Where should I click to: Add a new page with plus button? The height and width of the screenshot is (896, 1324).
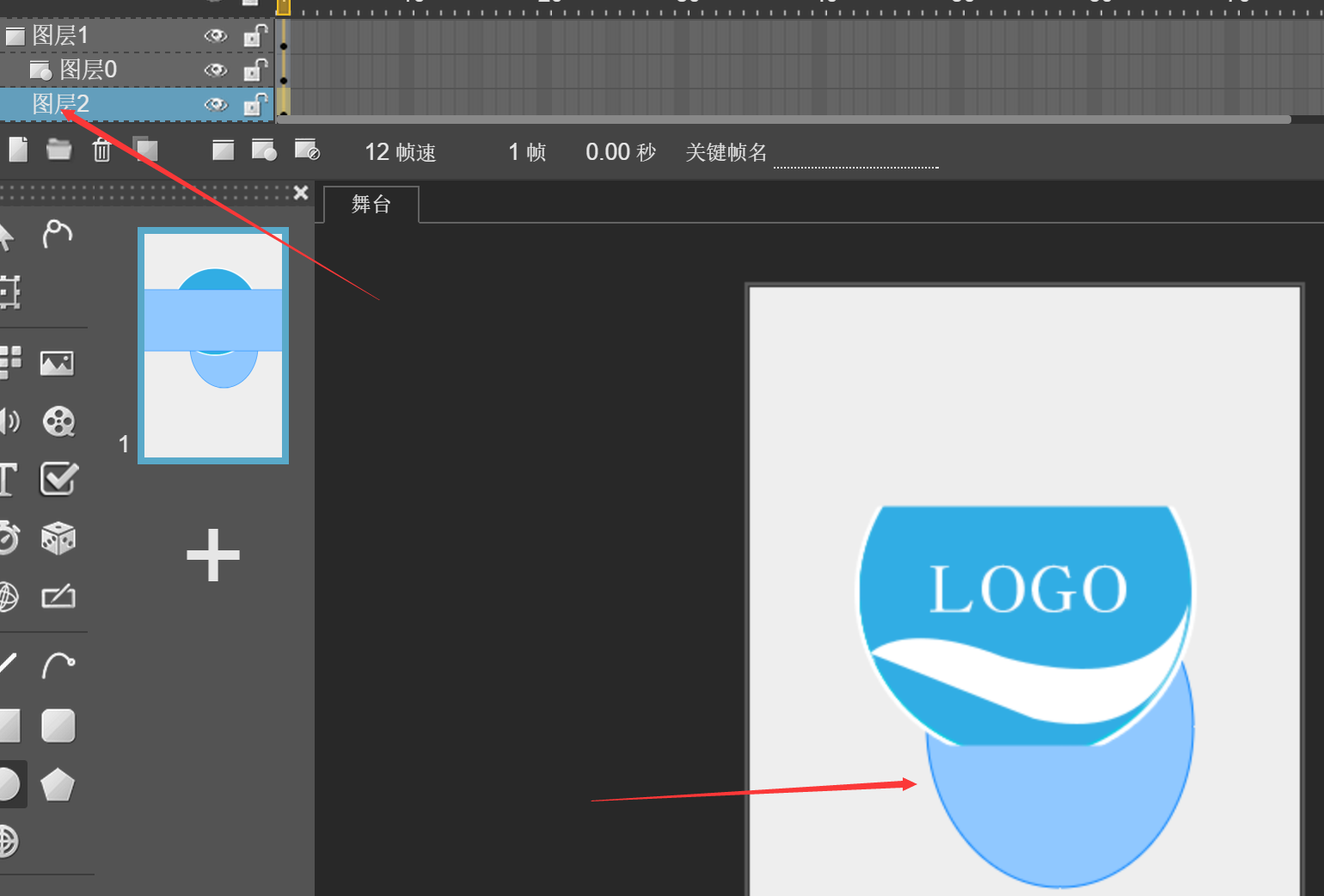point(213,555)
